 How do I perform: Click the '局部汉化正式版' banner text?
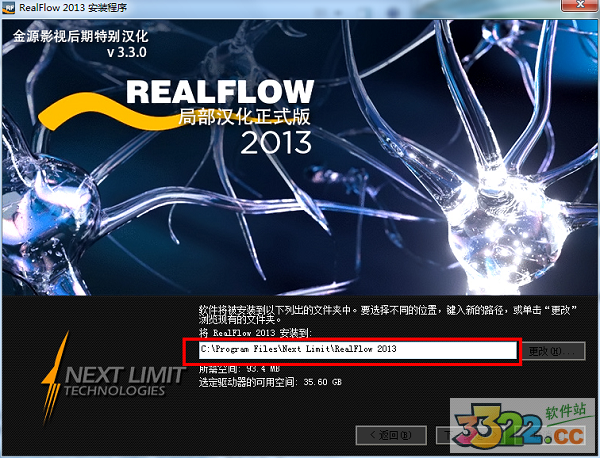point(245,117)
